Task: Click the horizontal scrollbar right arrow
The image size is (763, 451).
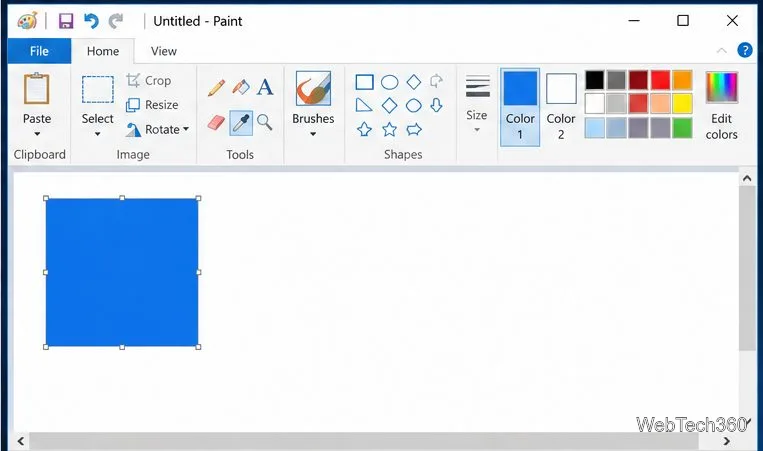Action: pos(727,441)
